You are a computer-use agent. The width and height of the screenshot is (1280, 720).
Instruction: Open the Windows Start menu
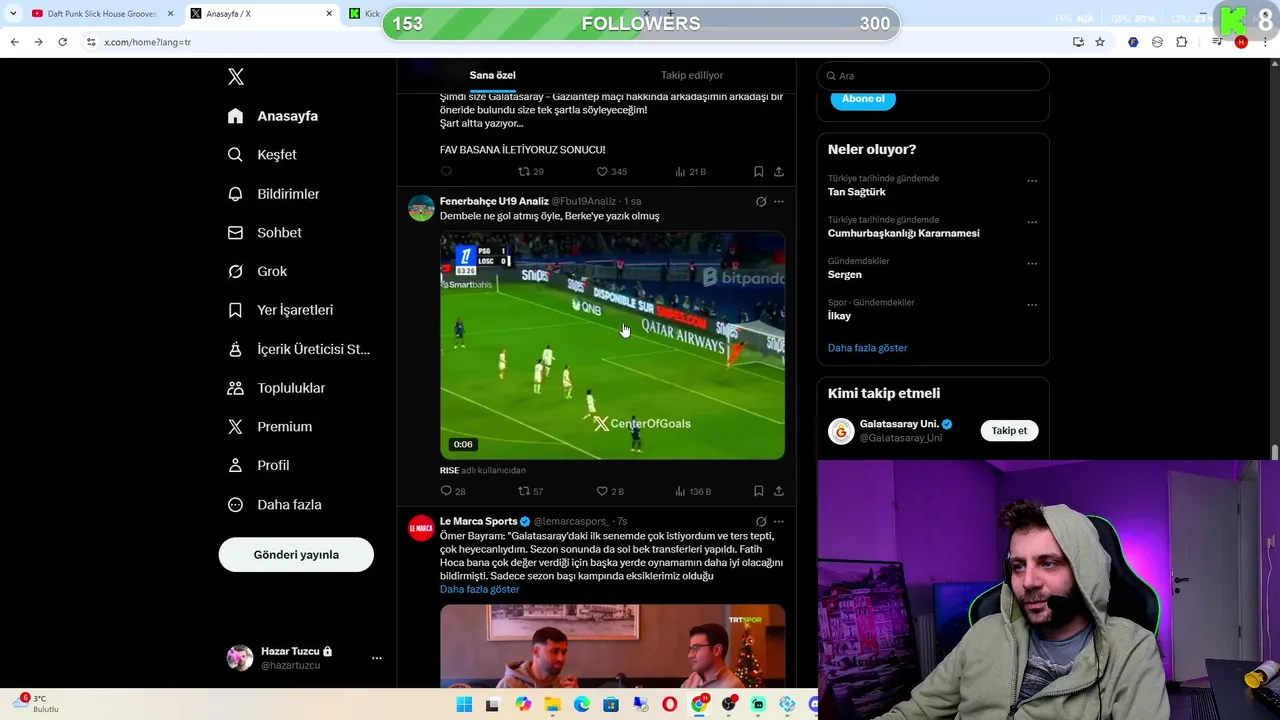[x=464, y=705]
